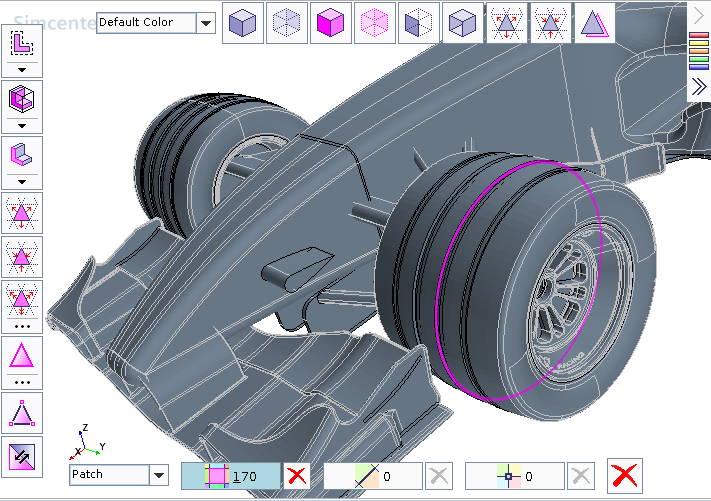Toggle the curve selection button showing 0

click(373, 476)
